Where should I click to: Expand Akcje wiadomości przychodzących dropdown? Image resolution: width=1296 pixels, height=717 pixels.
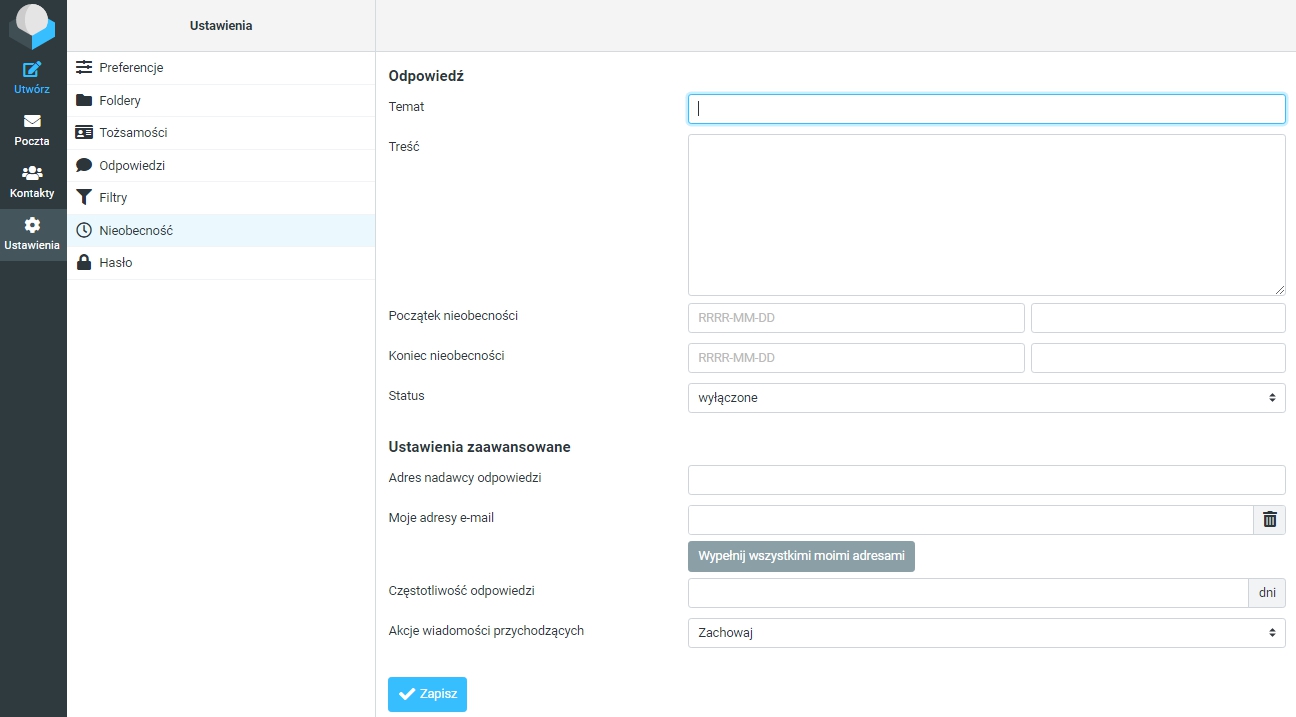[x=986, y=633]
